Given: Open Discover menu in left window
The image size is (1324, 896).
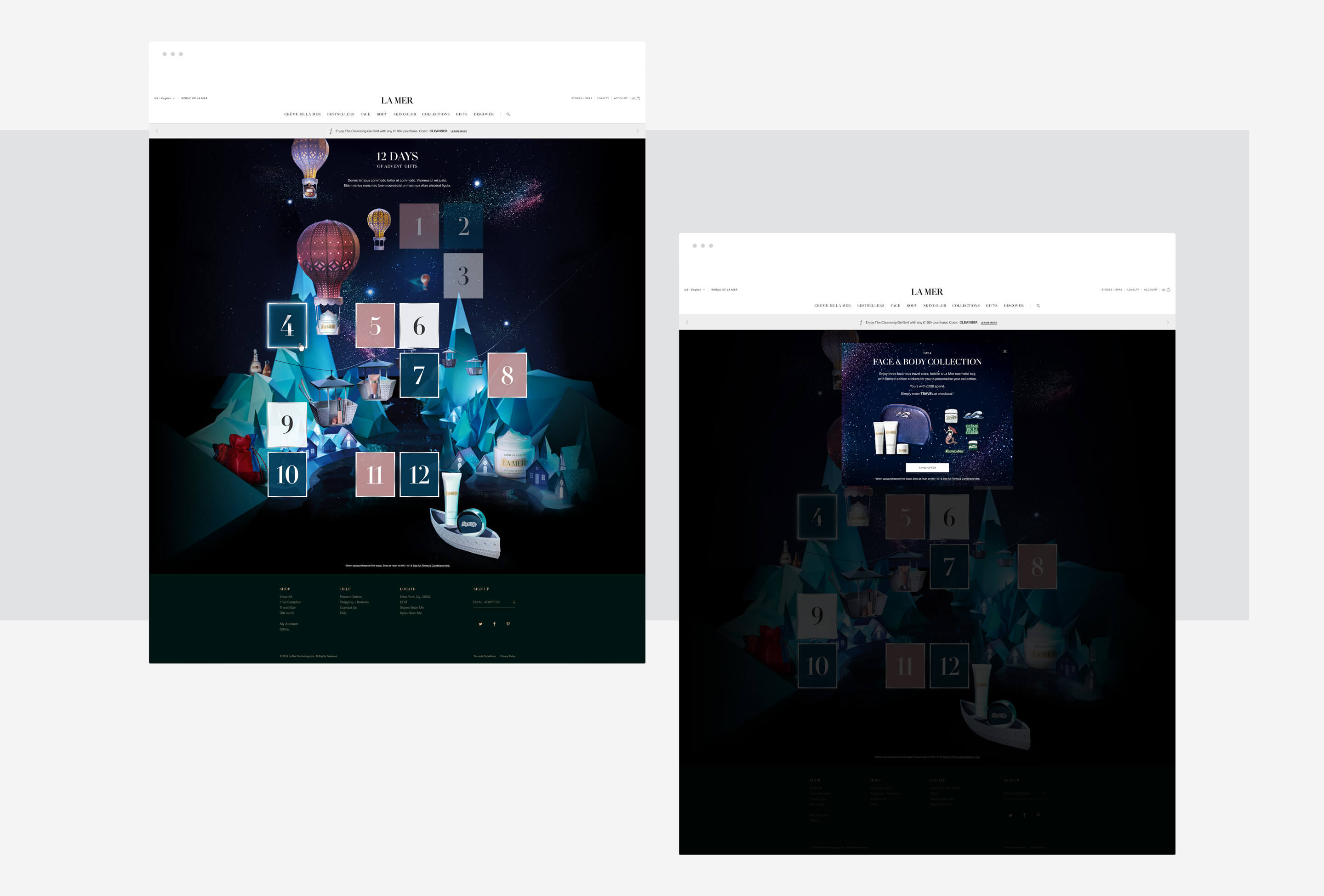Looking at the screenshot, I should pos(484,114).
